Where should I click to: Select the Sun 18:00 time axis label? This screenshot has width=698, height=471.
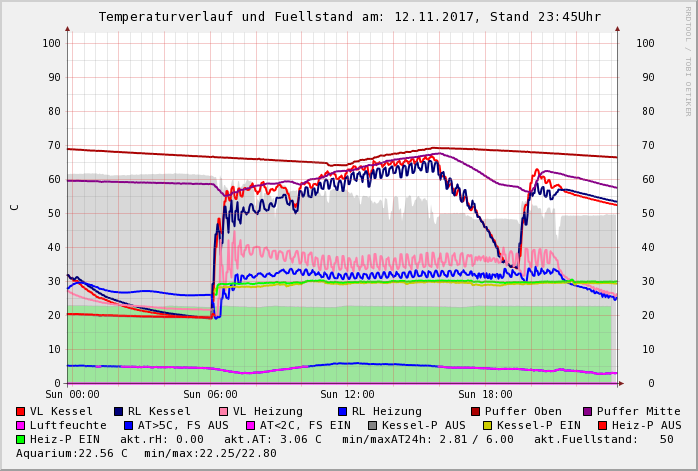tap(485, 395)
